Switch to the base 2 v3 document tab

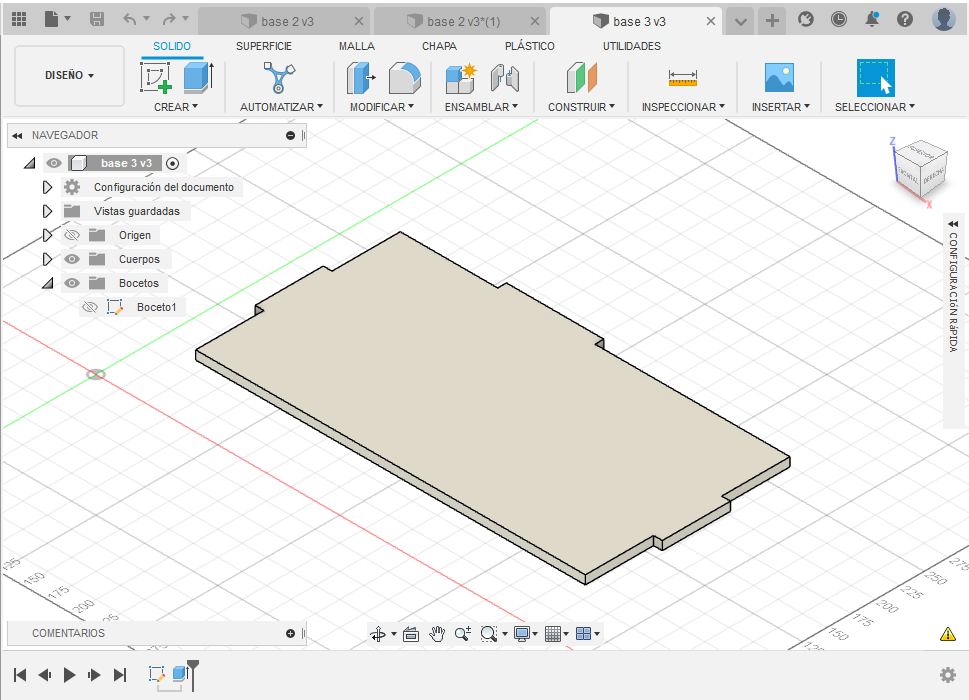click(x=285, y=22)
